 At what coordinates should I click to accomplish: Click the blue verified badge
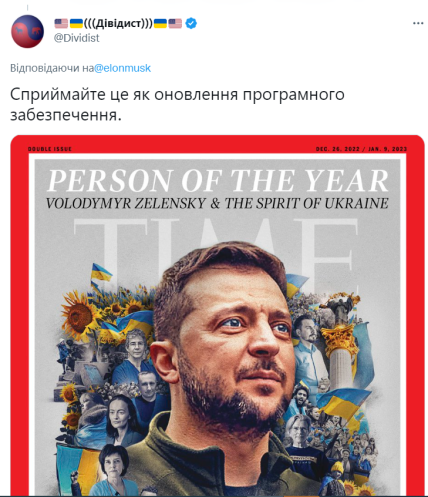point(191,23)
